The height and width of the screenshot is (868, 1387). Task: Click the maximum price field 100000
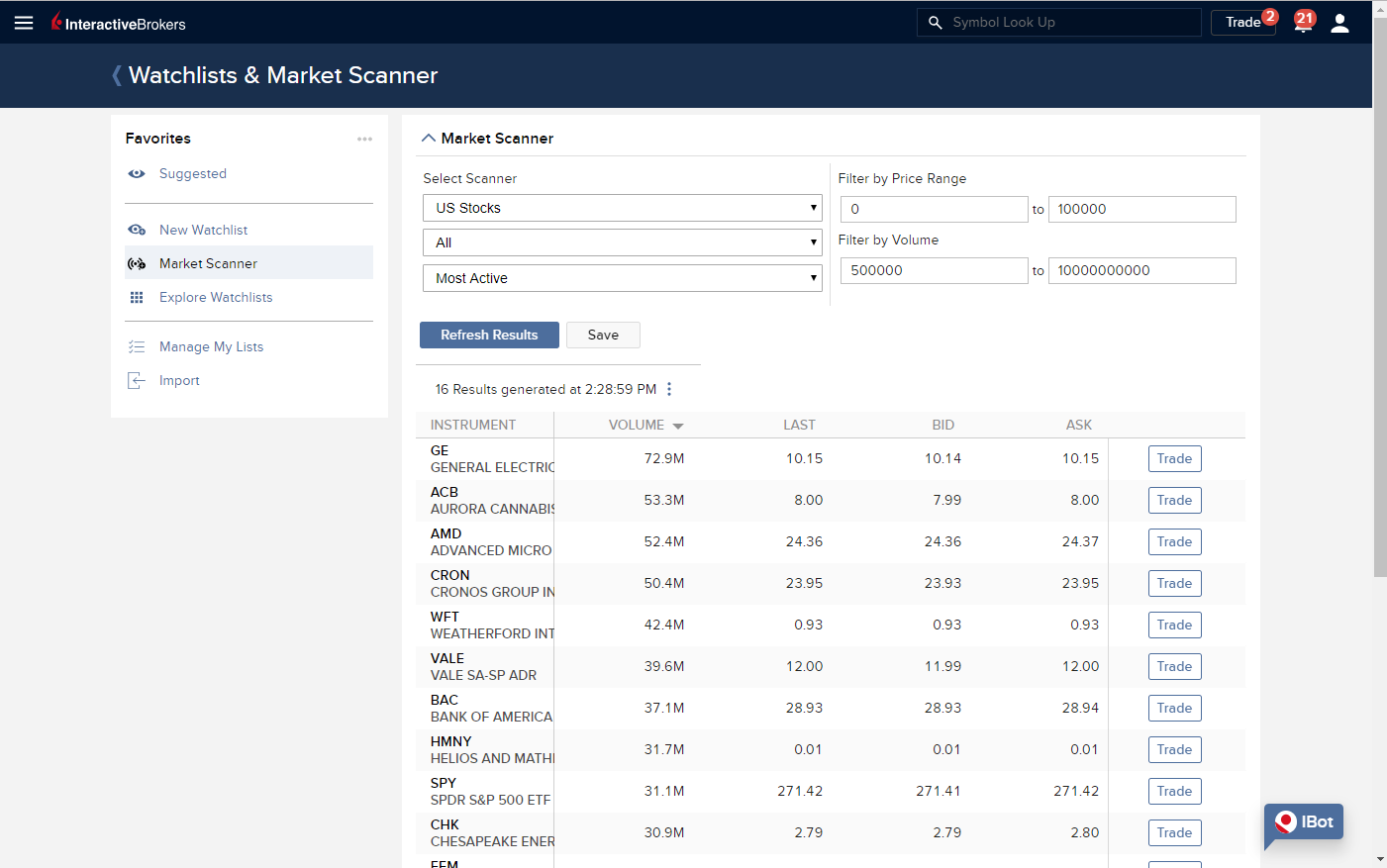pos(1141,209)
